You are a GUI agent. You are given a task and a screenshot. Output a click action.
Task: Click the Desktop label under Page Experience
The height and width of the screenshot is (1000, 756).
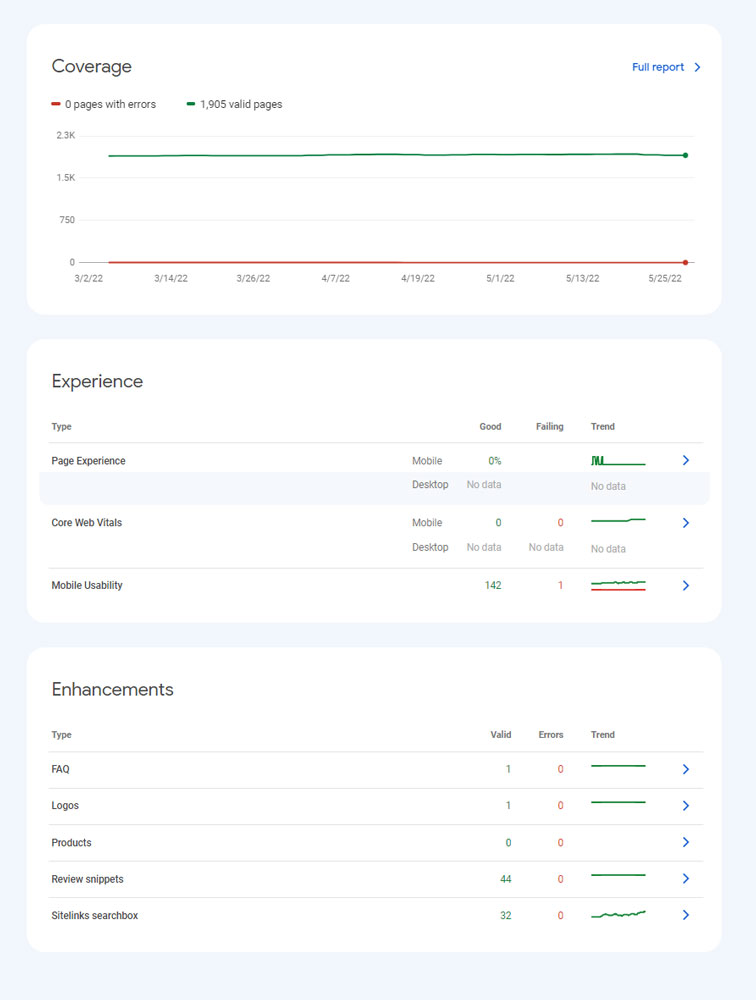(x=430, y=485)
